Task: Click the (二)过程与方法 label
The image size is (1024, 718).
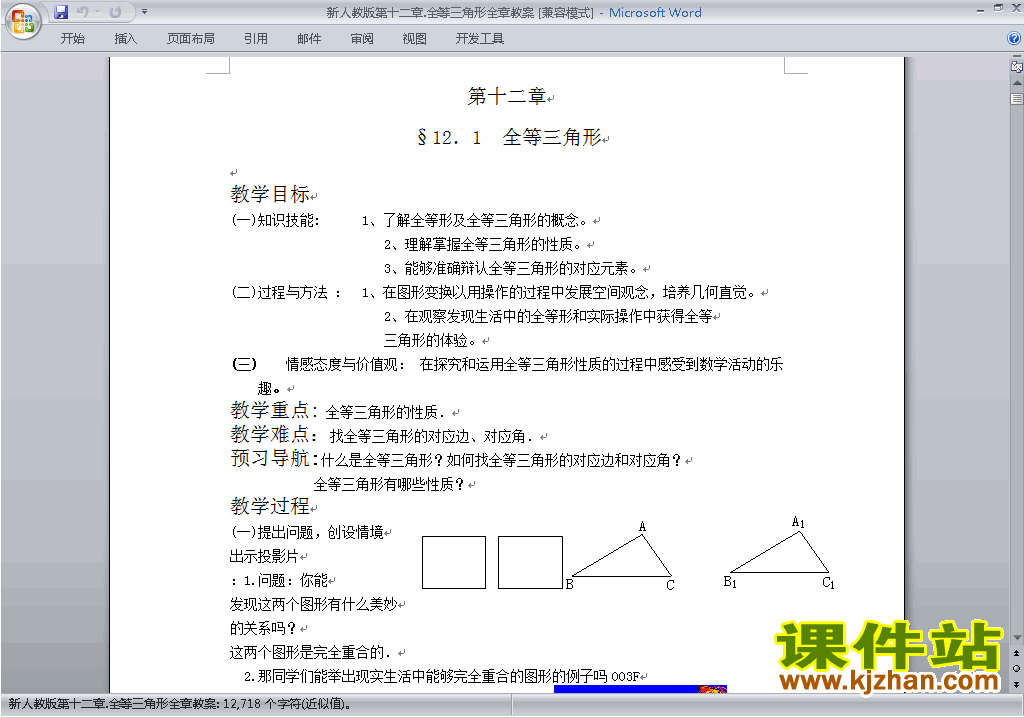Action: [x=286, y=293]
